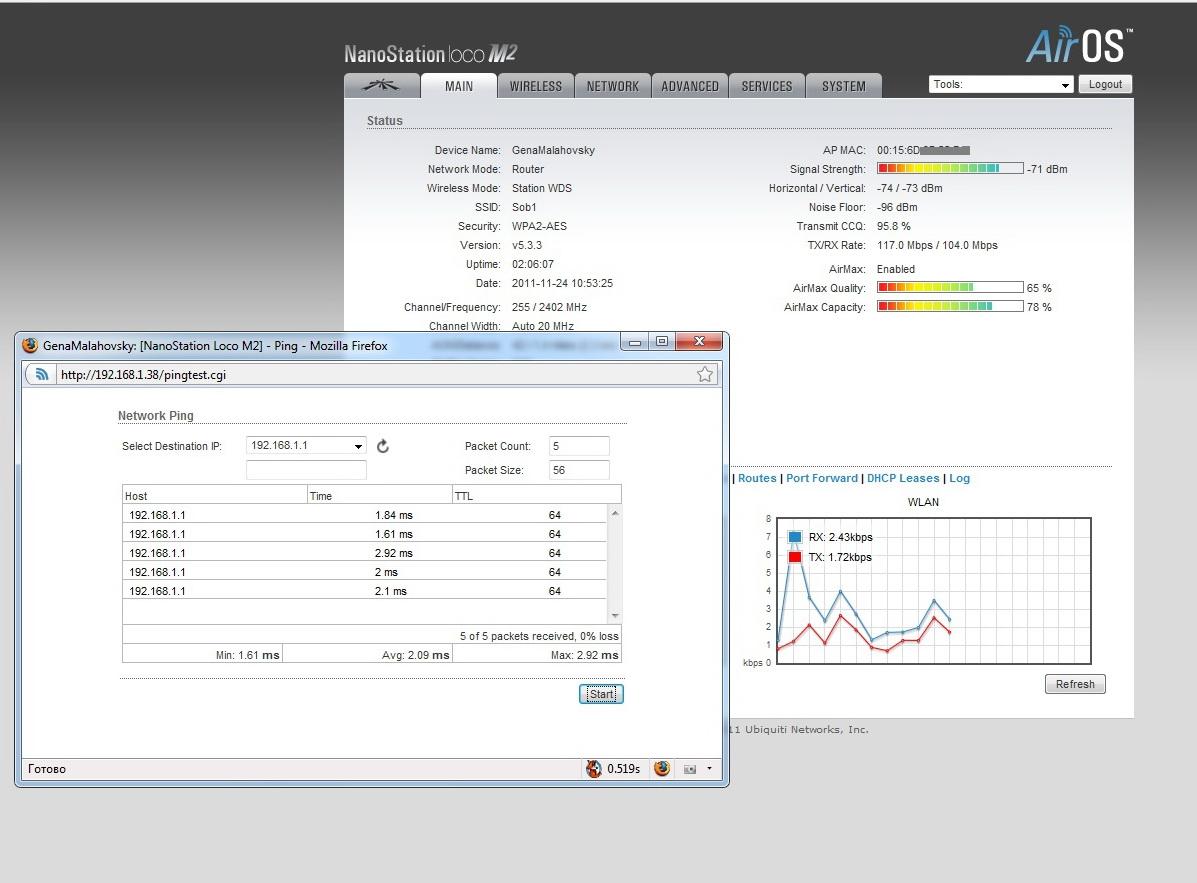
Task: Click the Firefox icon in the status bar
Action: (662, 769)
